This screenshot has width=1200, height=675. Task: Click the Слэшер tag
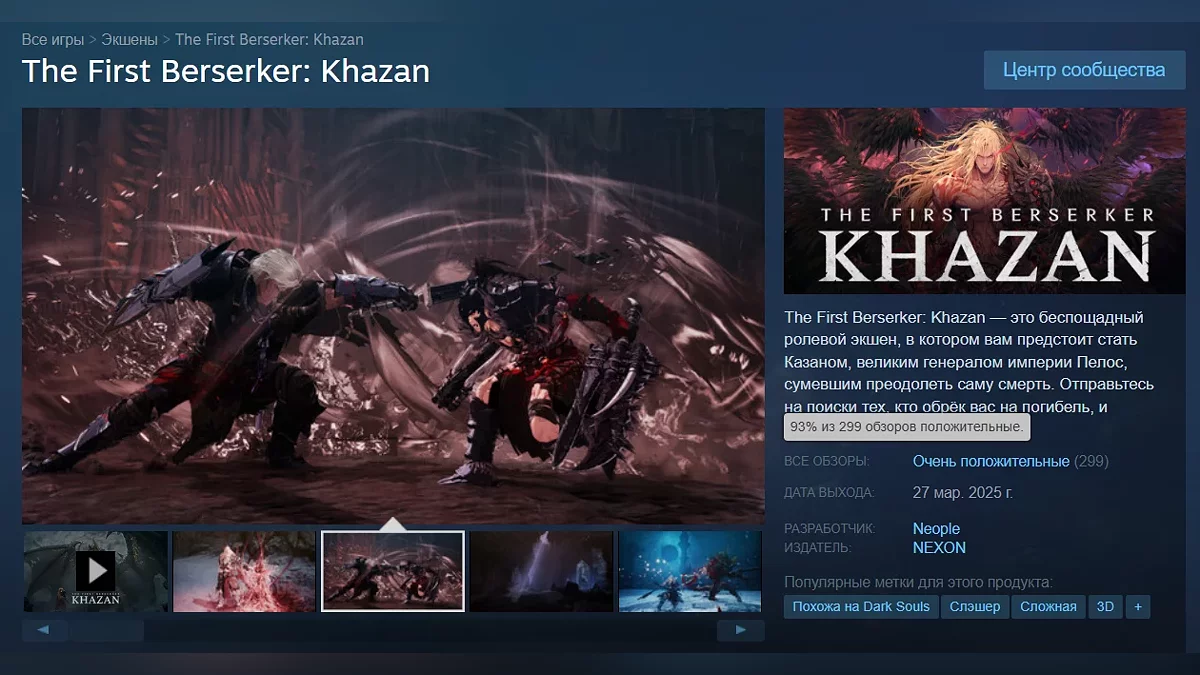pyautogui.click(x=975, y=607)
